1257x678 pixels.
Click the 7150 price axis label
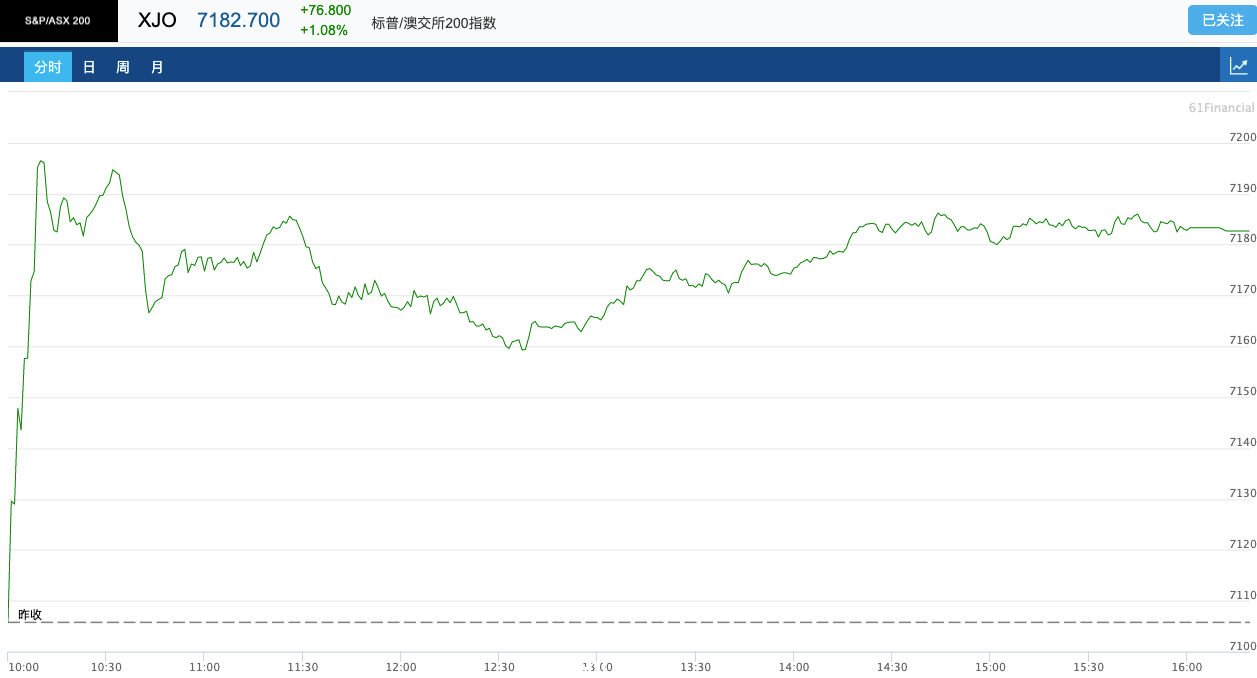tap(1241, 391)
